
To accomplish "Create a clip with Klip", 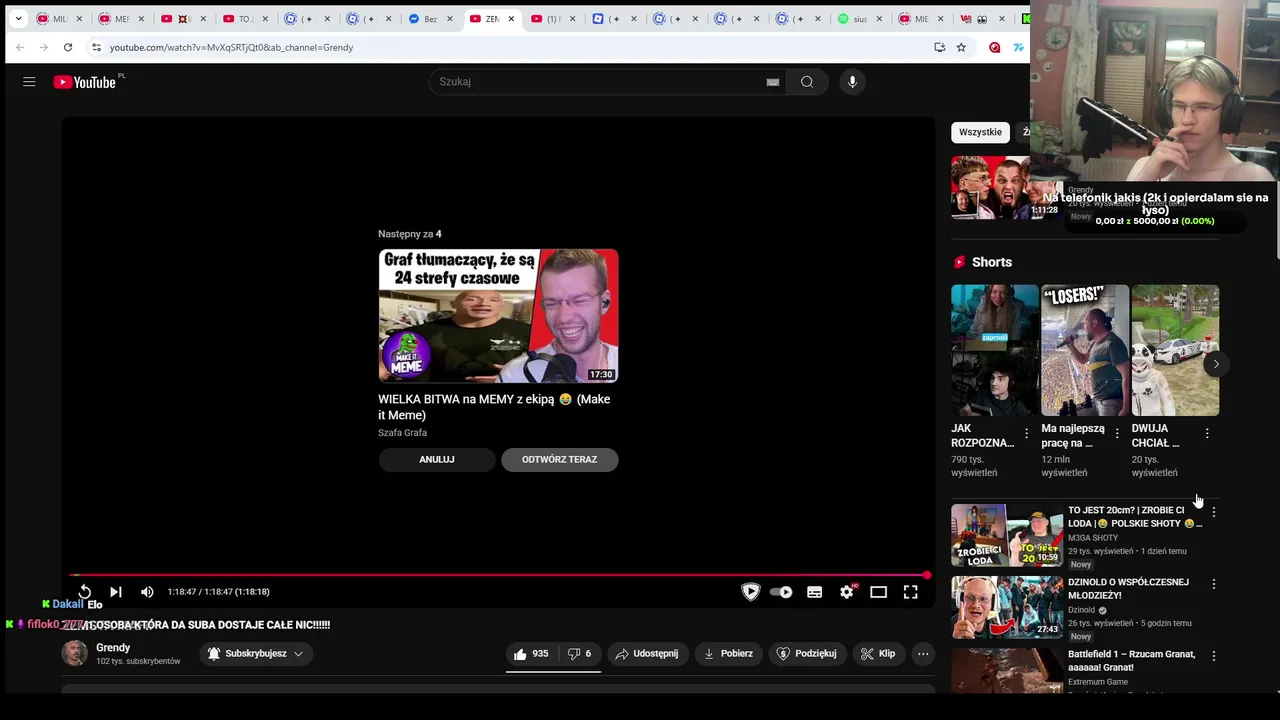I will 878,654.
